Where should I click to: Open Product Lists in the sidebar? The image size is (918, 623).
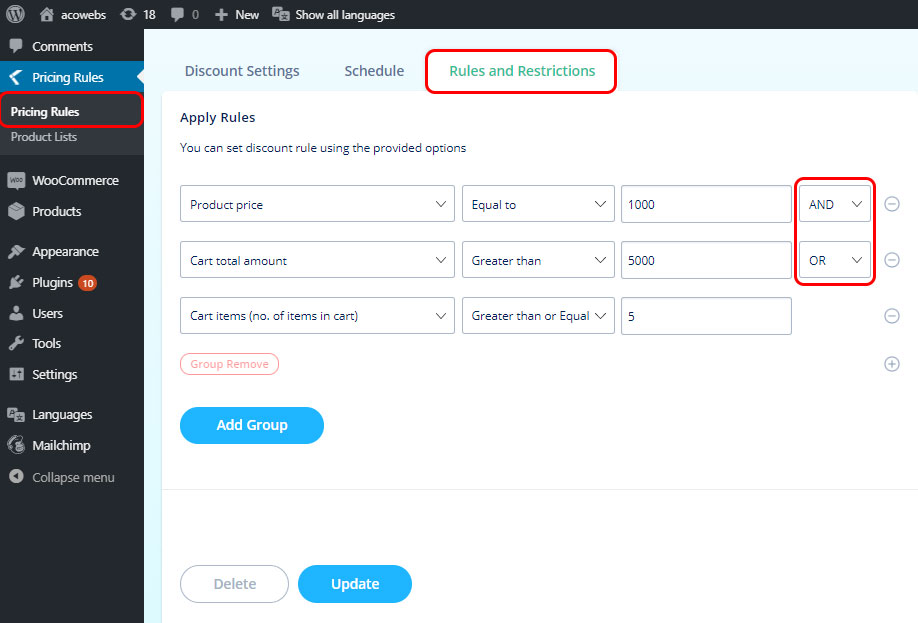[x=44, y=137]
